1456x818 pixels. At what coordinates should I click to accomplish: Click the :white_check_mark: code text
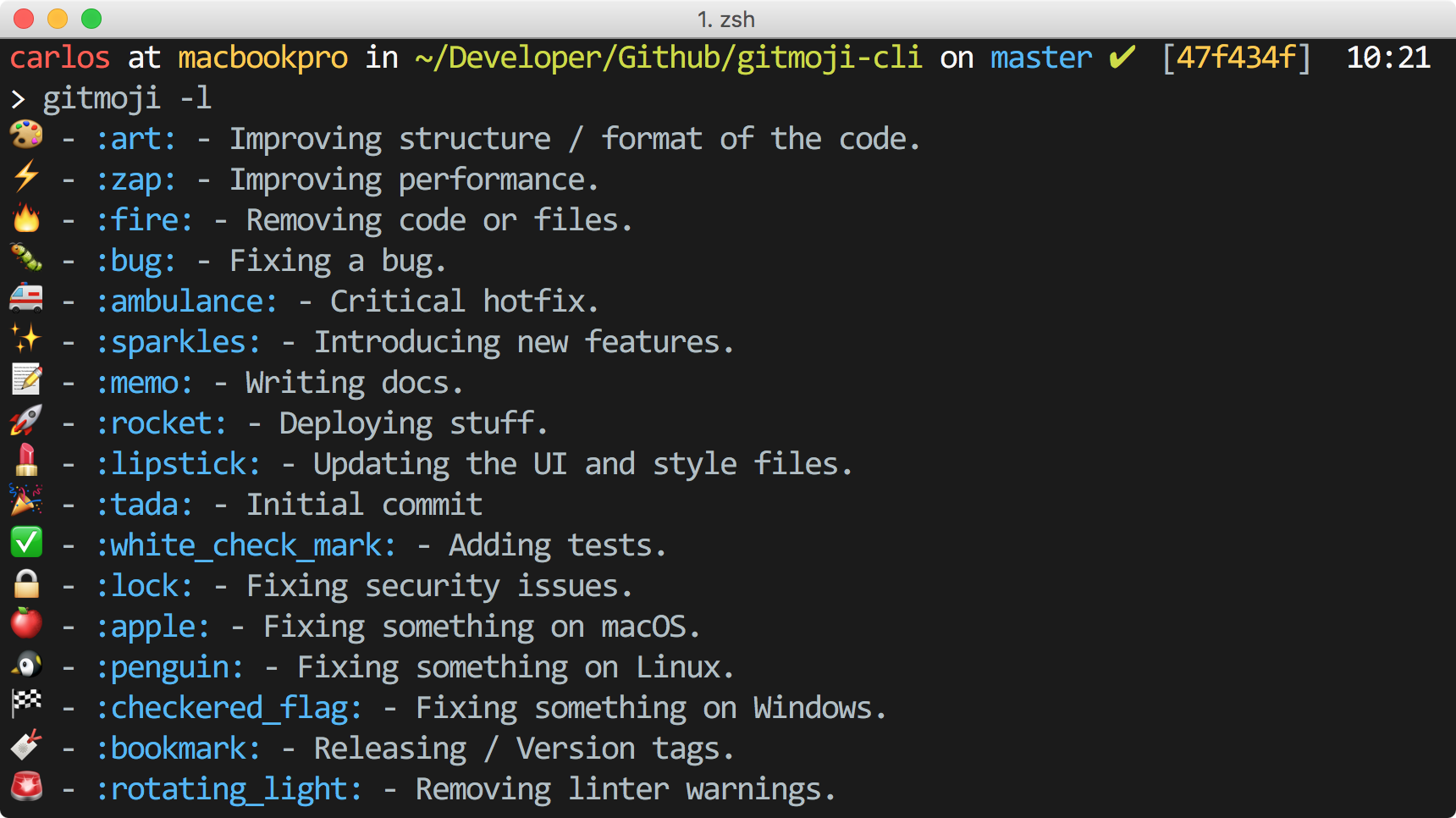tap(245, 545)
